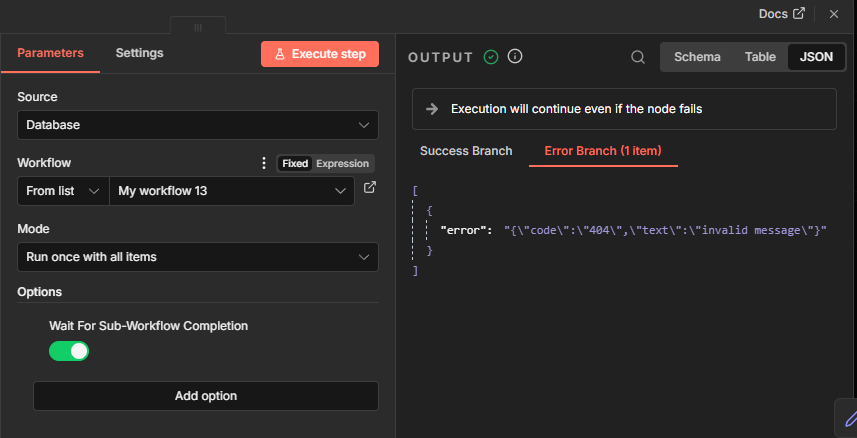Click the output info circle icon
The height and width of the screenshot is (438, 857).
point(515,57)
